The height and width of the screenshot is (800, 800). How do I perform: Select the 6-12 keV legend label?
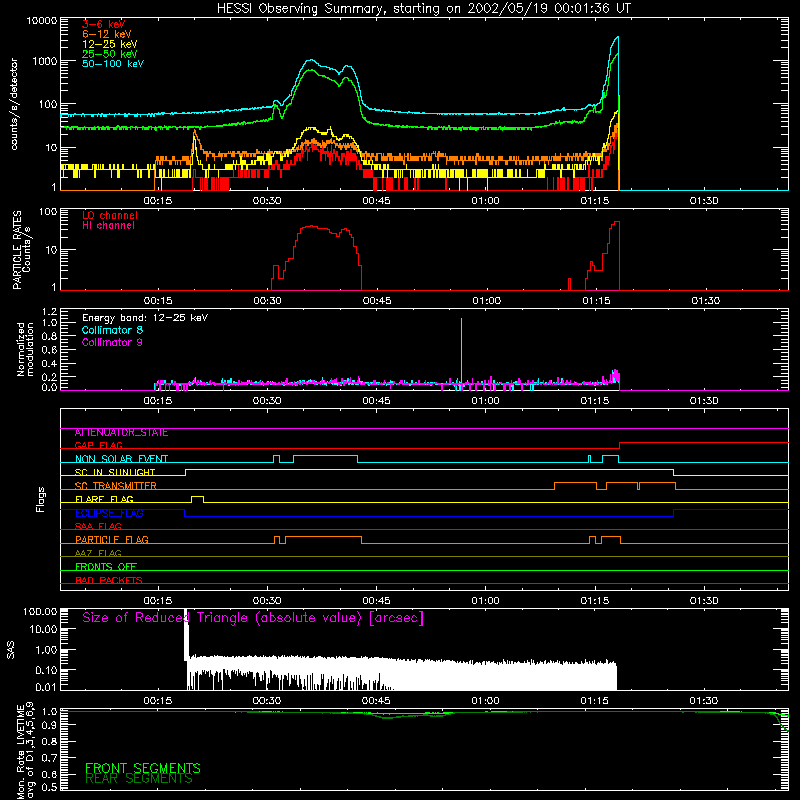pos(107,34)
